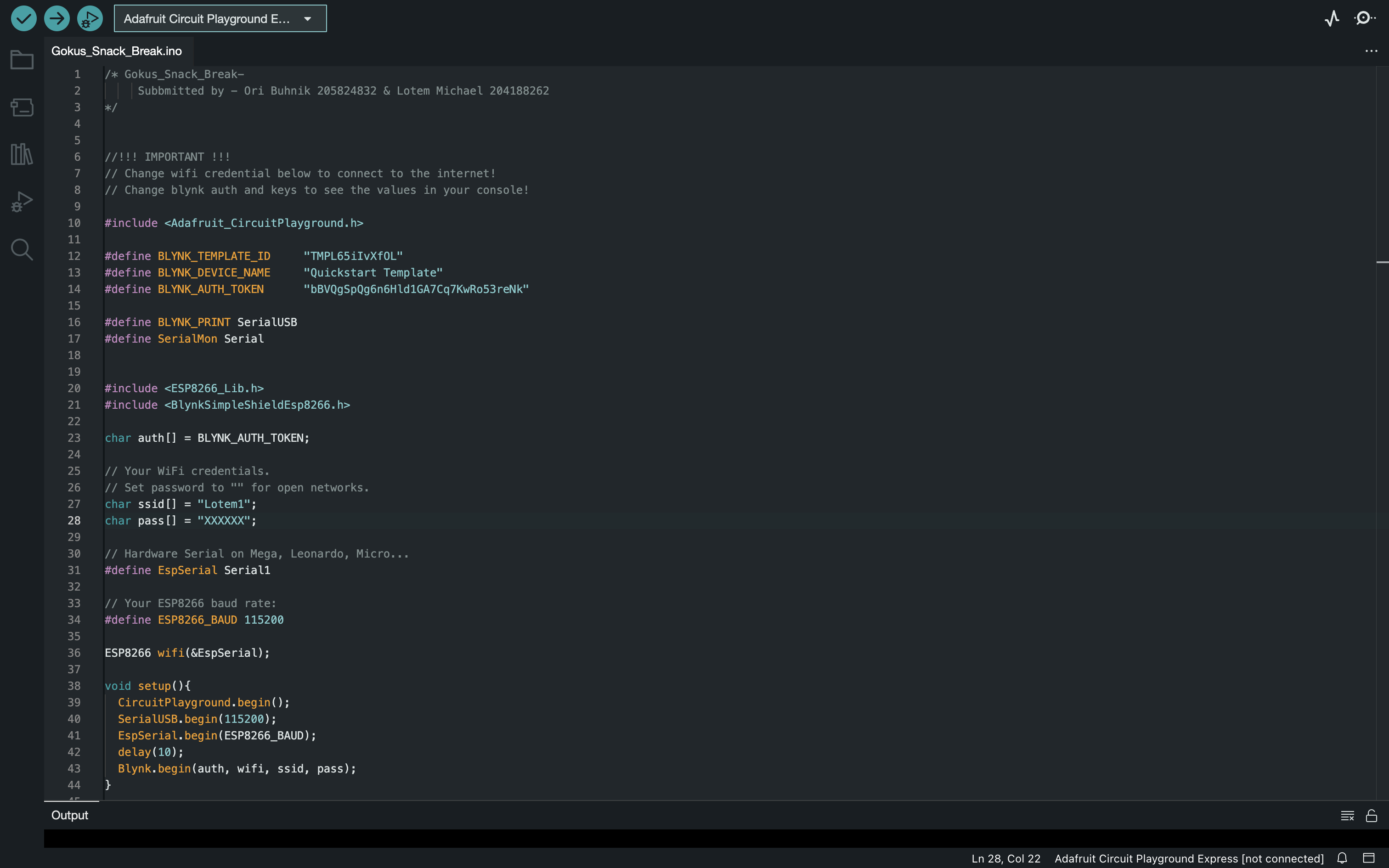Toggle the bottom panel from status bar
Image resolution: width=1389 pixels, height=868 pixels.
click(1369, 858)
